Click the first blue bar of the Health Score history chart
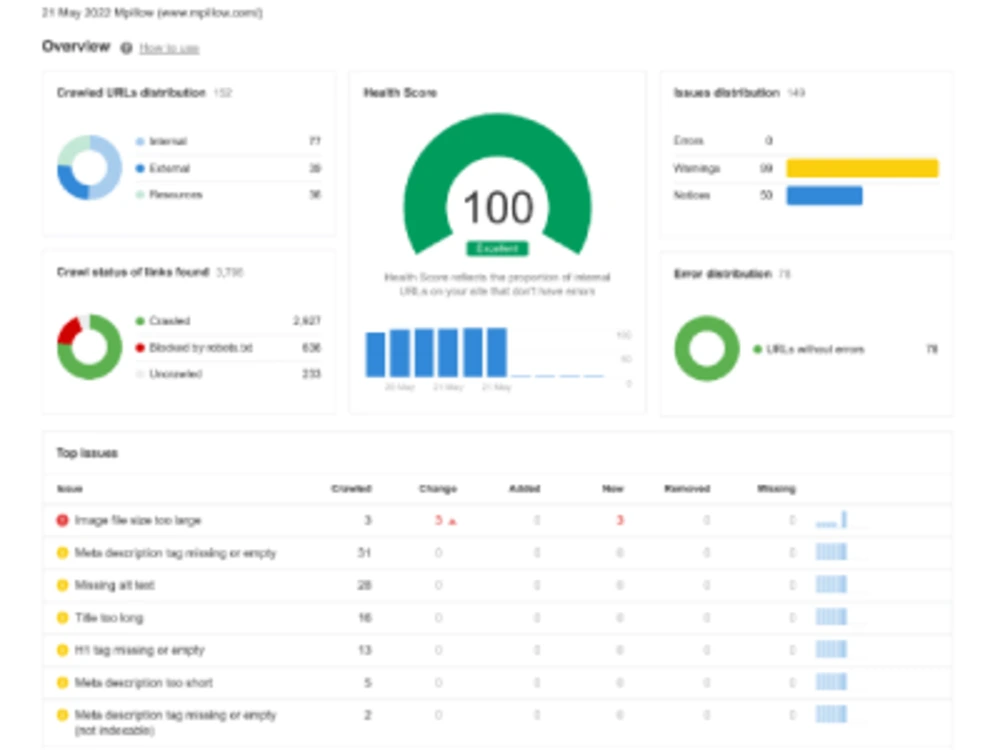This screenshot has width=1000, height=750. 375,354
